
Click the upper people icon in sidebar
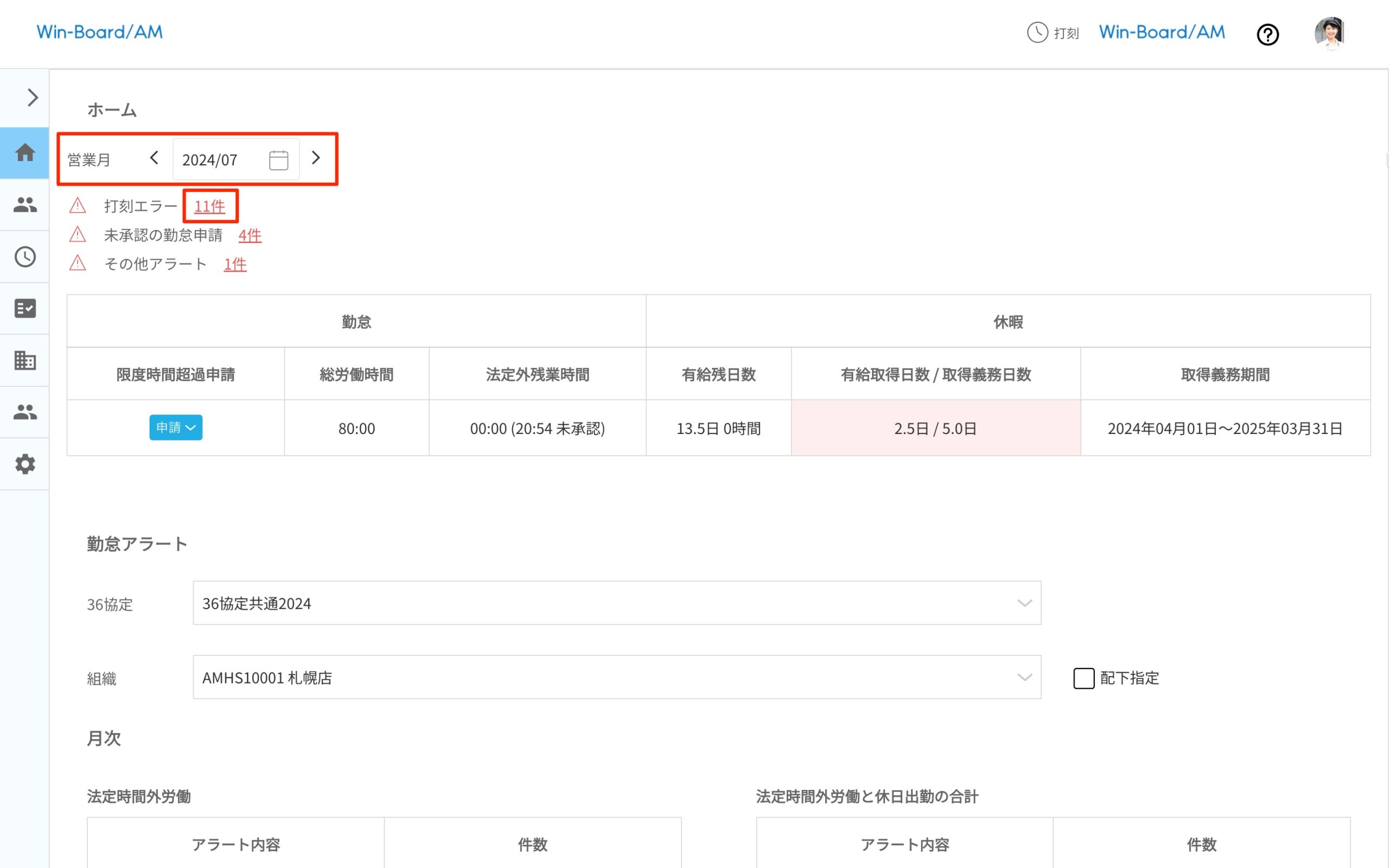24,205
